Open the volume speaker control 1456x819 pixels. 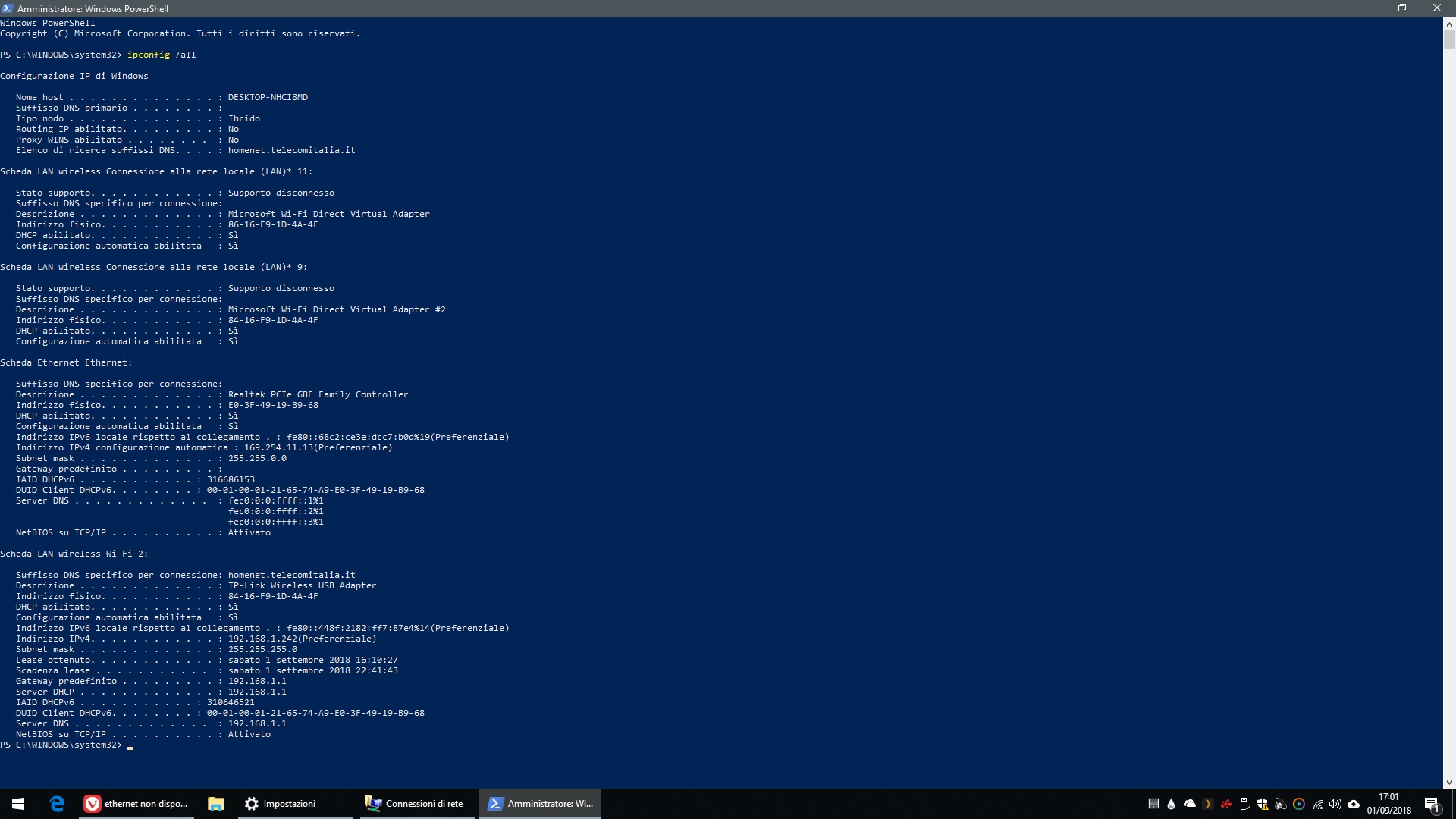pos(1335,804)
